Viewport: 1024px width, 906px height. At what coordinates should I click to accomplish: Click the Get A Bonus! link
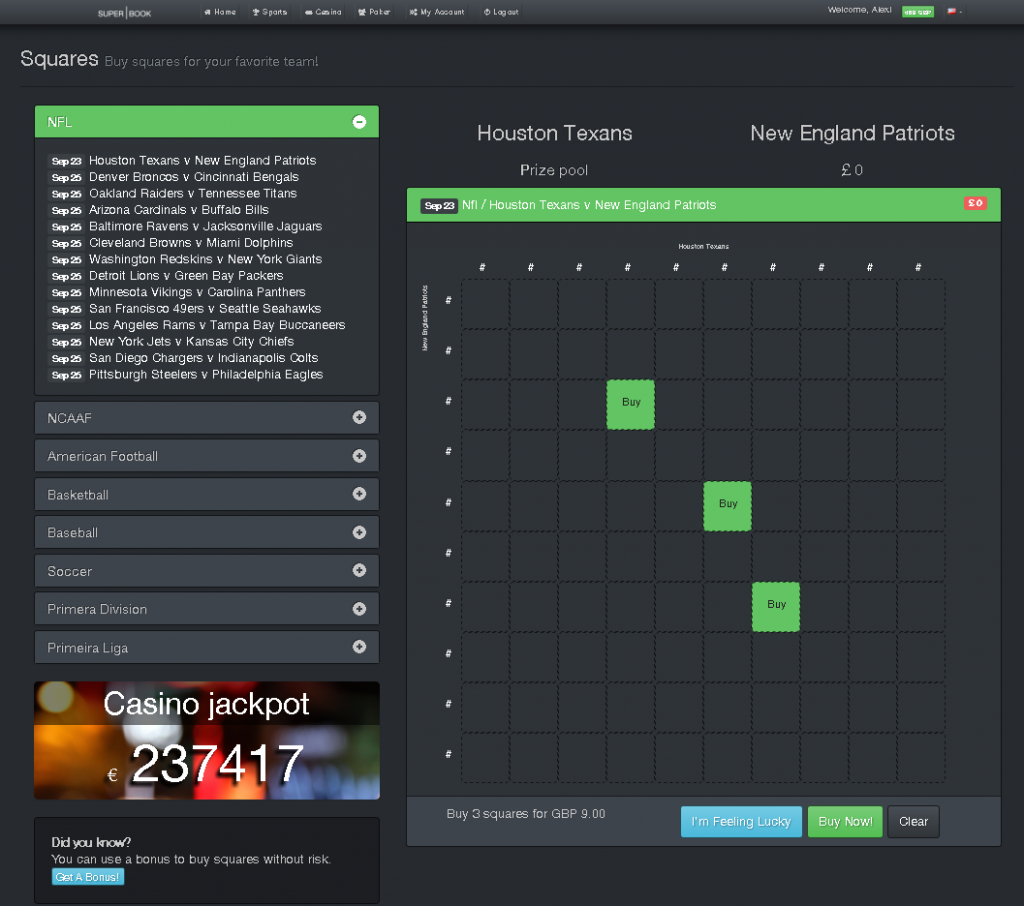87,876
